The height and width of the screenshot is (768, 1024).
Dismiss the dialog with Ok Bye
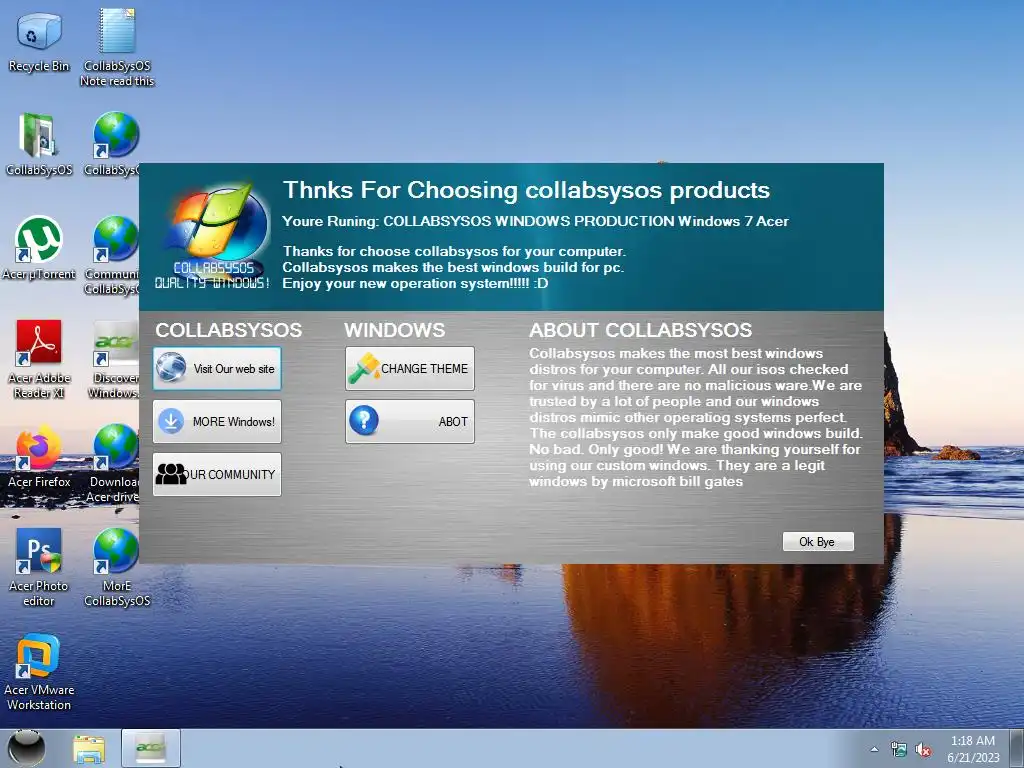(818, 541)
